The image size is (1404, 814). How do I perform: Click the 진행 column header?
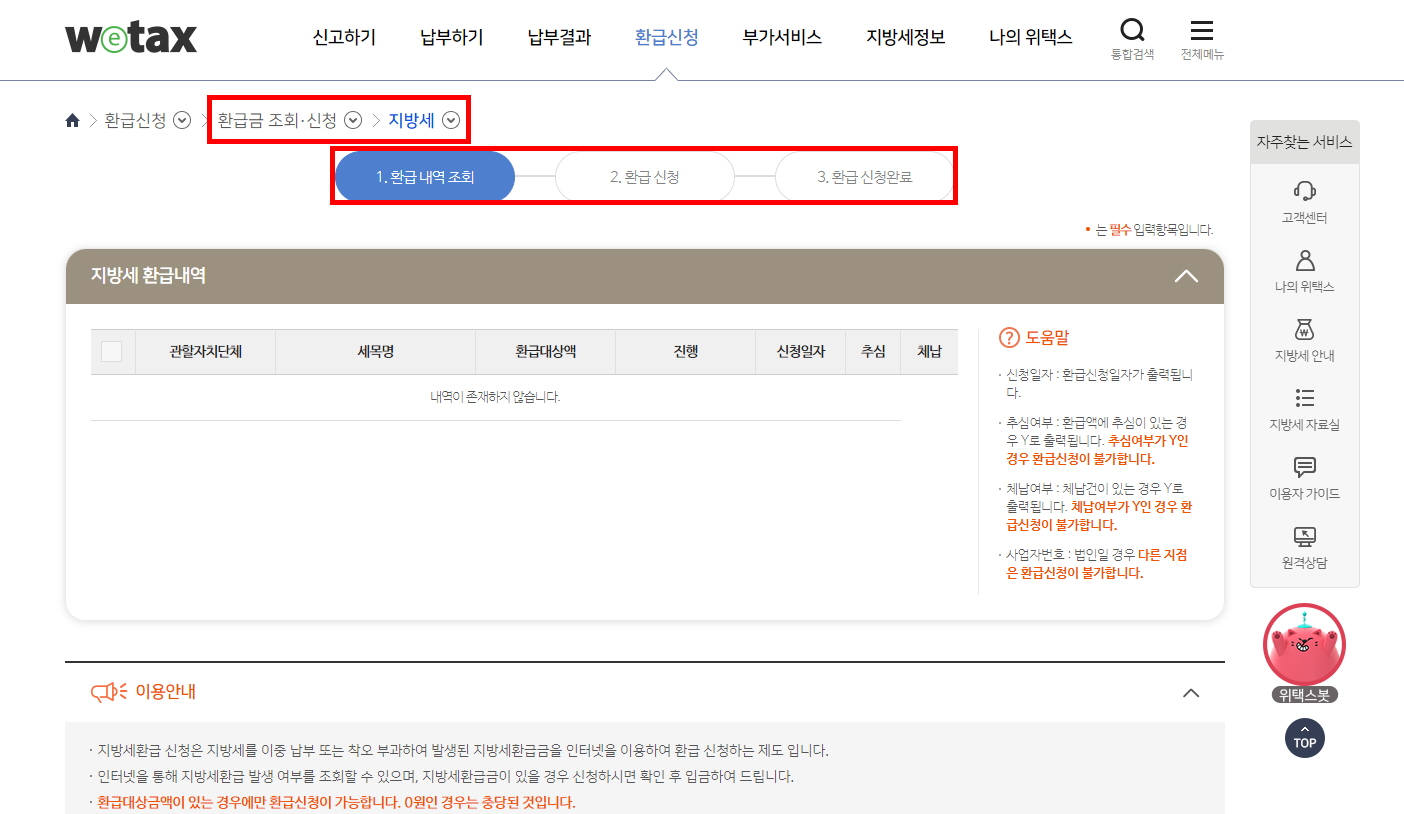(x=685, y=352)
